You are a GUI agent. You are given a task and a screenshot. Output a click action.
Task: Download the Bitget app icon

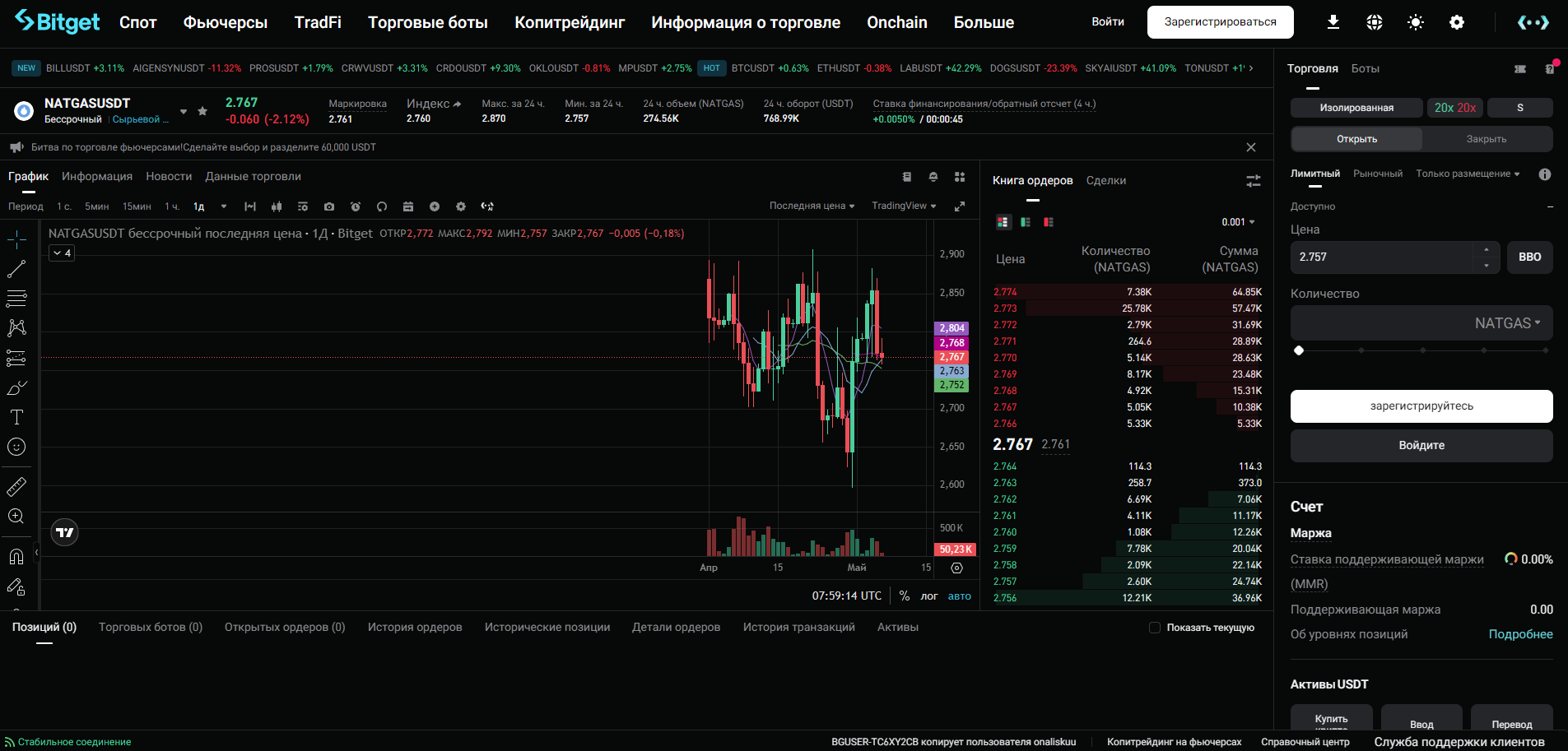tap(1333, 22)
